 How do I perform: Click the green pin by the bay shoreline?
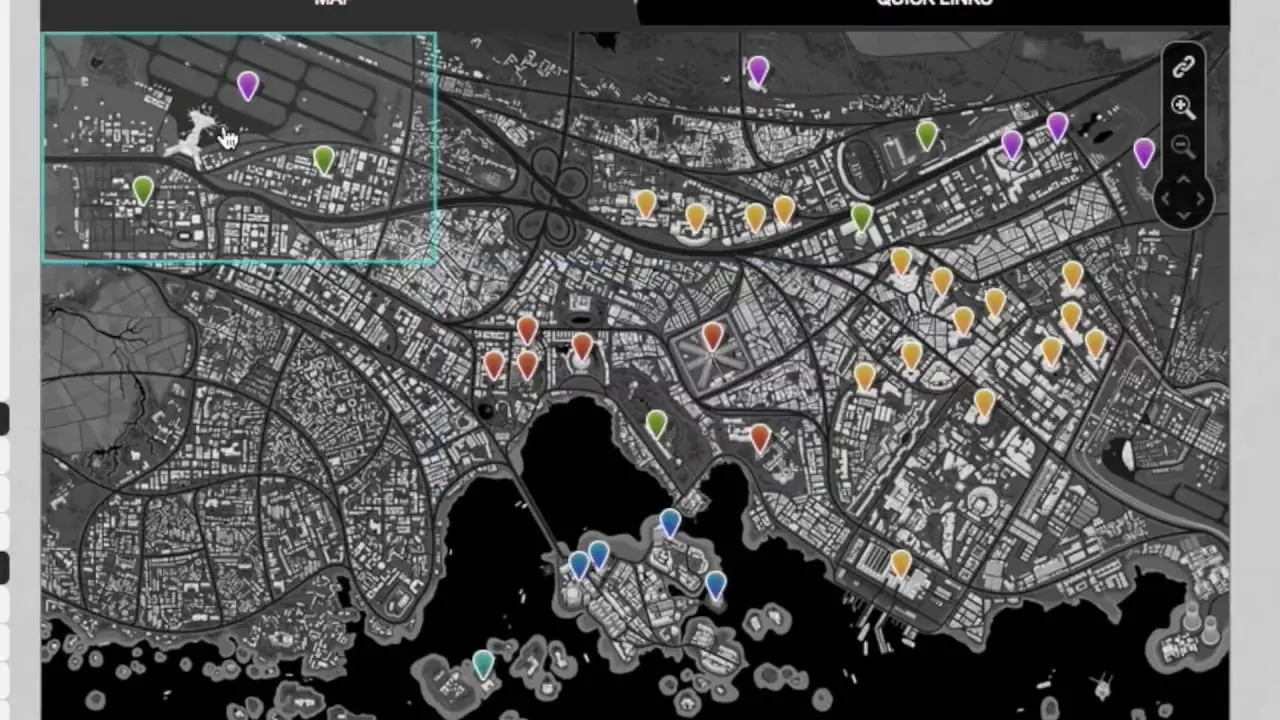[x=656, y=424]
